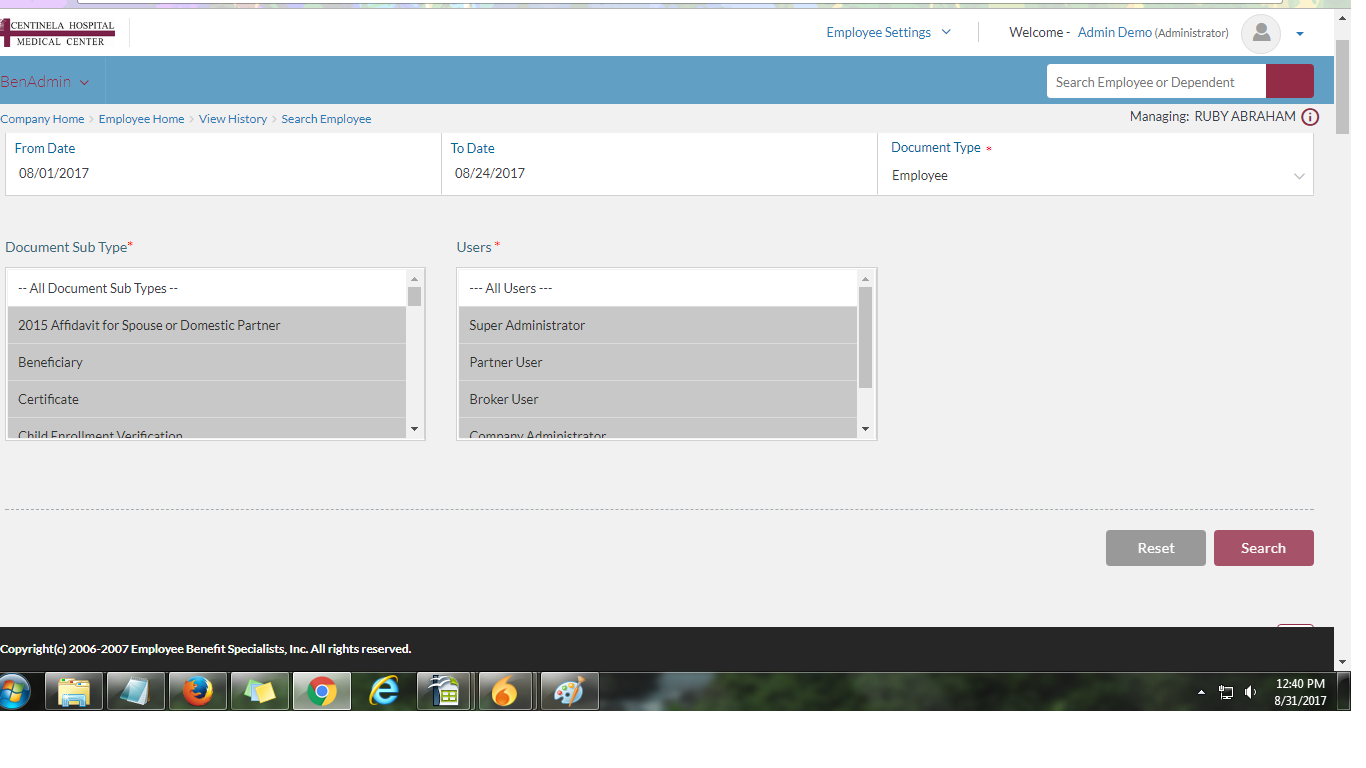The width and height of the screenshot is (1366, 768).
Task: Click the Paint palette icon in taskbar
Action: coord(568,691)
